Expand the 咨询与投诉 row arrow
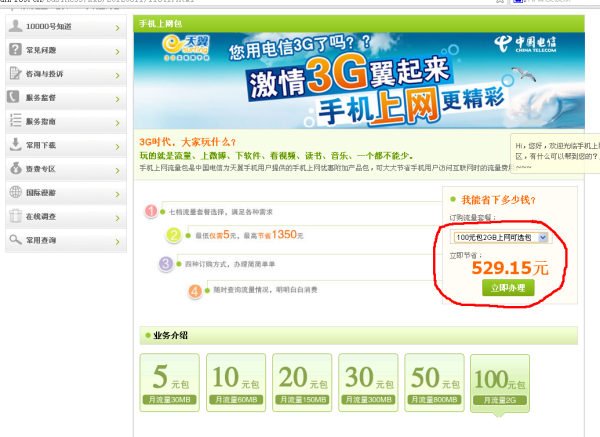600x437 pixels. coord(117,75)
